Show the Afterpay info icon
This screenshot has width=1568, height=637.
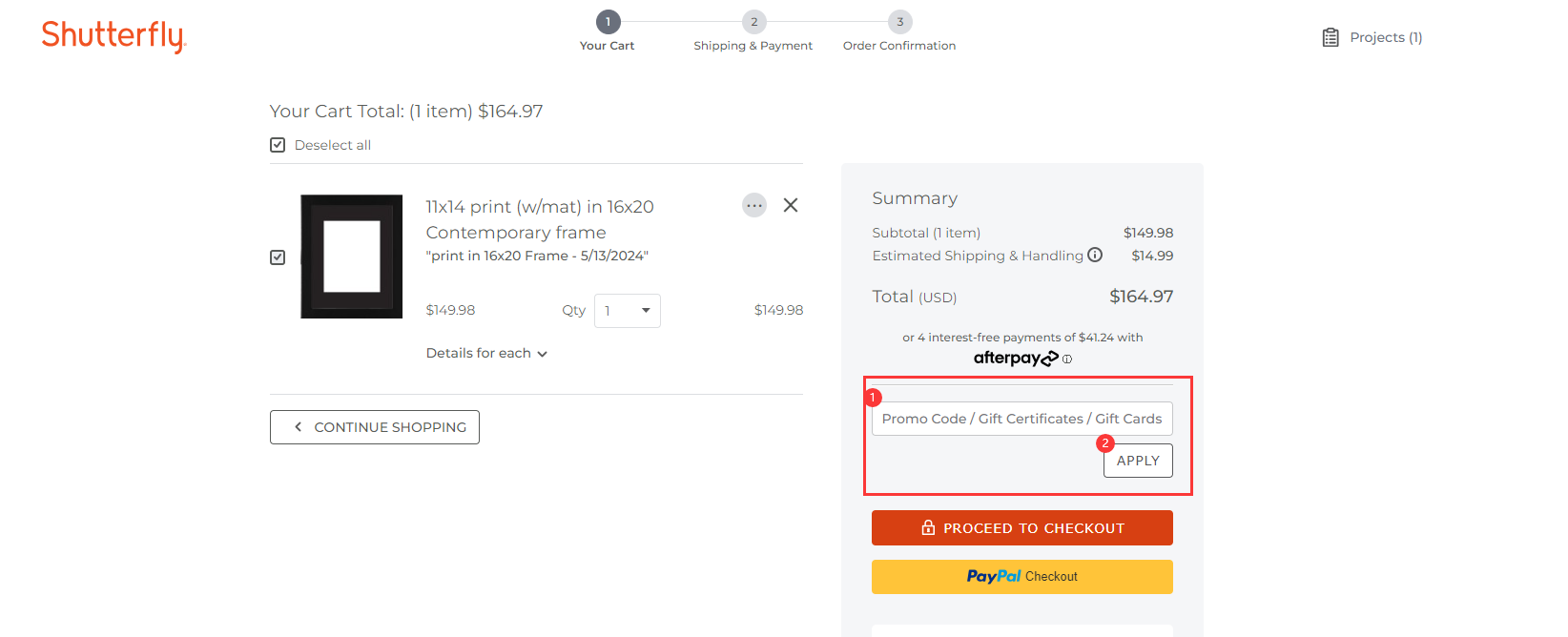[1067, 360]
